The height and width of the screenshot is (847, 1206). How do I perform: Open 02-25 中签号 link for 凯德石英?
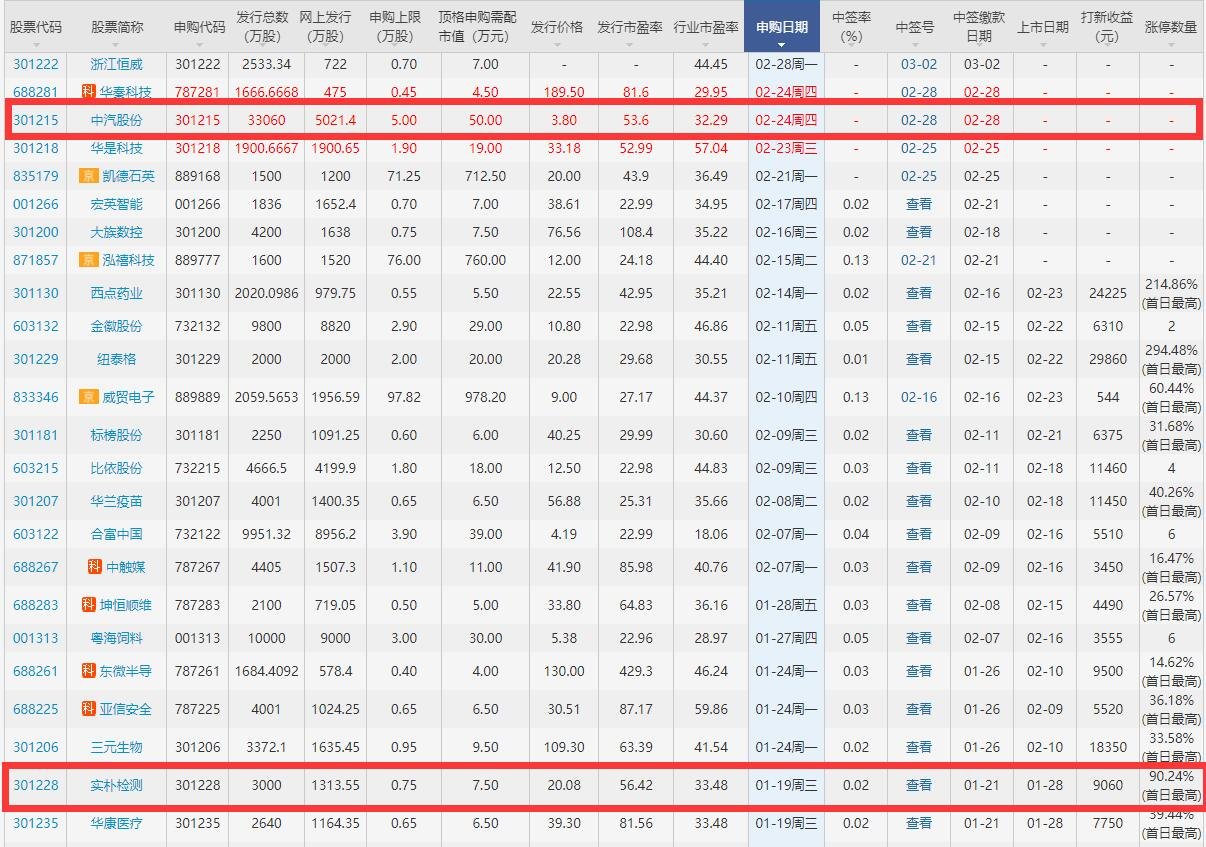(x=919, y=176)
